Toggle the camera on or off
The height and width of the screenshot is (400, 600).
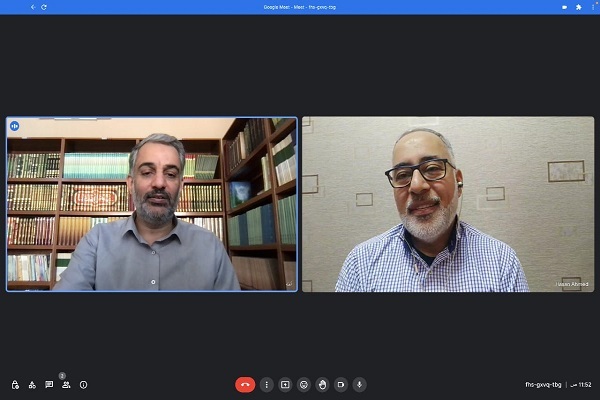point(341,384)
